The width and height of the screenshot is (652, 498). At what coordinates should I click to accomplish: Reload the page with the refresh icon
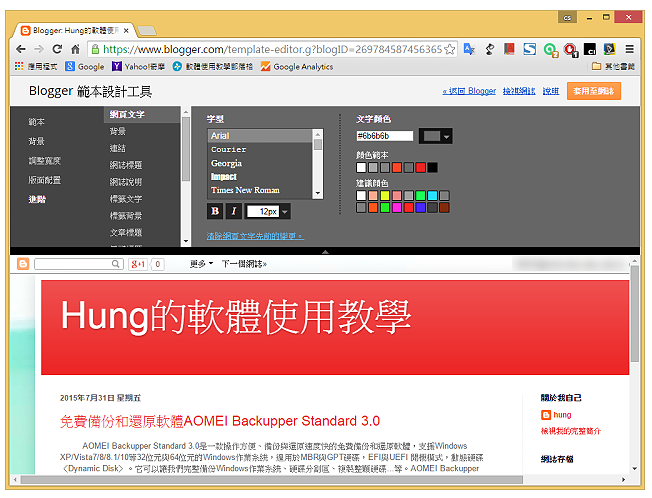tap(57, 49)
